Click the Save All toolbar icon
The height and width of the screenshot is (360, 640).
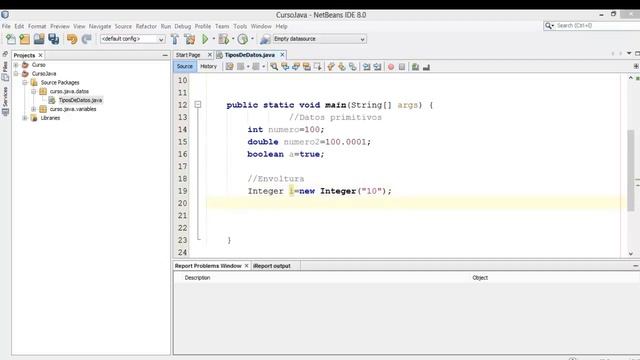[54, 39]
